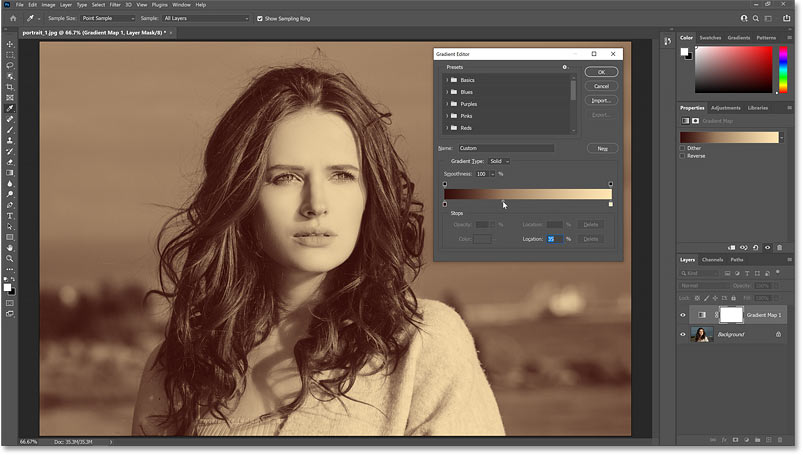Screen dimensions: 803x455
Task: Open the Search icon at top right
Action: point(756,18)
